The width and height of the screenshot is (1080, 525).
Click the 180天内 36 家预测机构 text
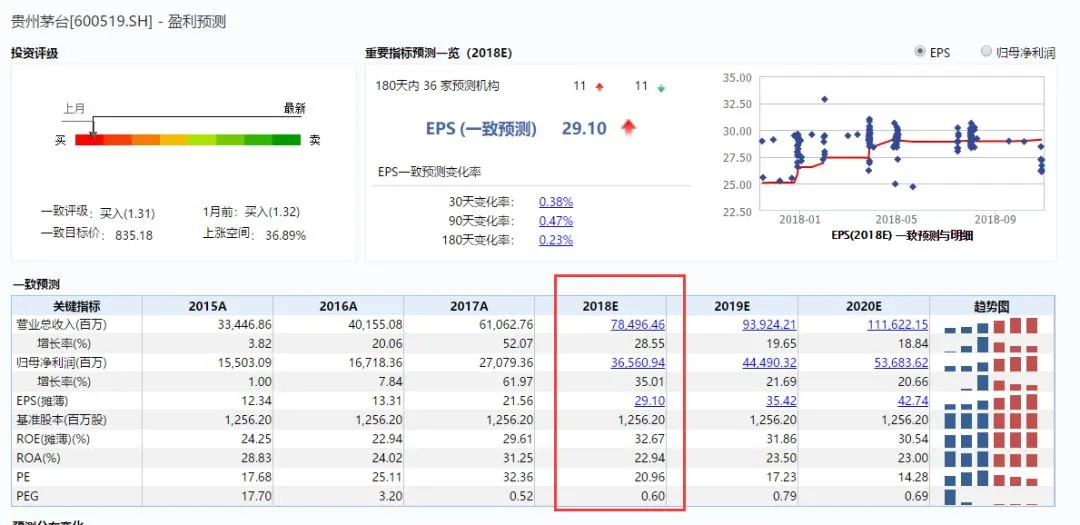tap(437, 86)
